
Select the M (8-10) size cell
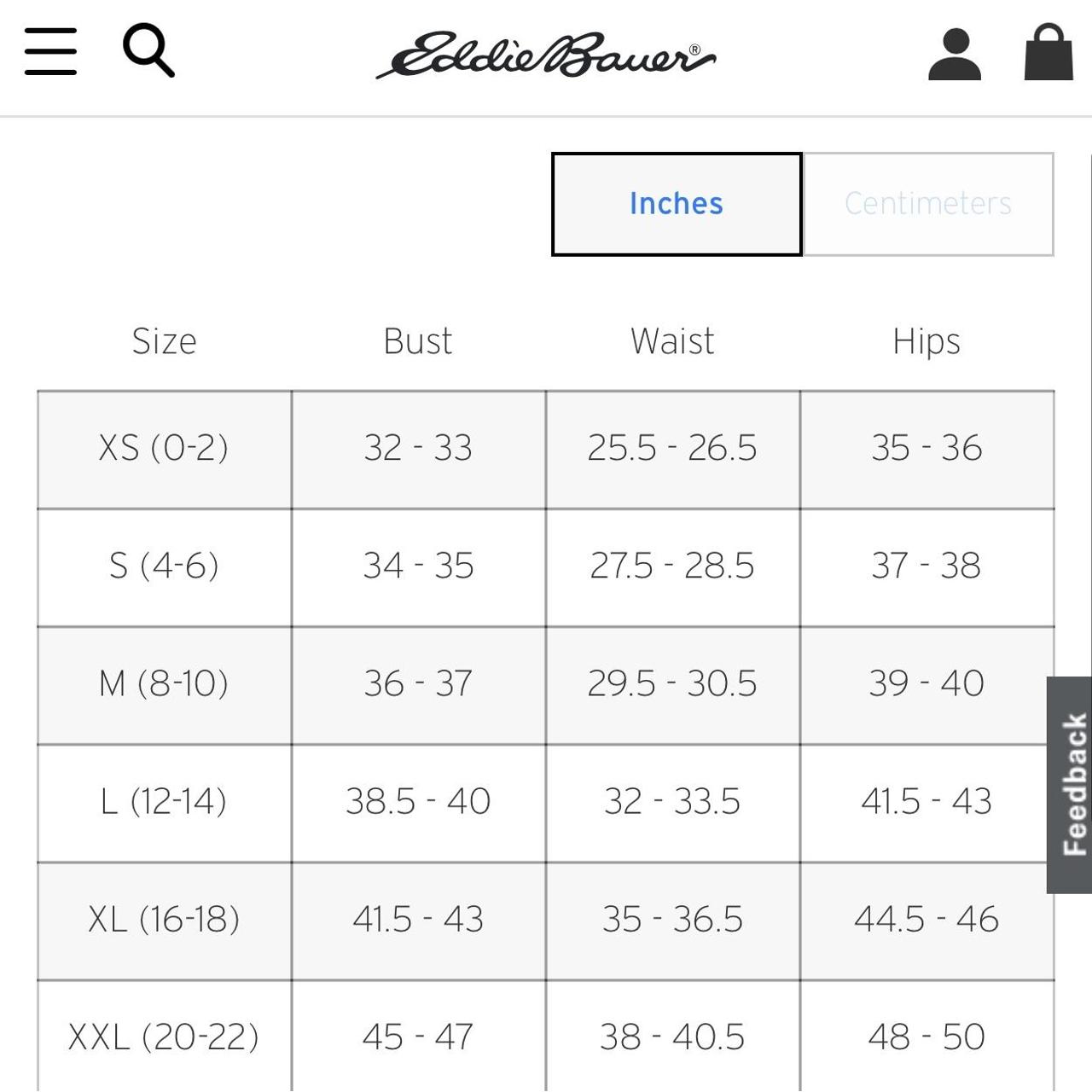[164, 683]
